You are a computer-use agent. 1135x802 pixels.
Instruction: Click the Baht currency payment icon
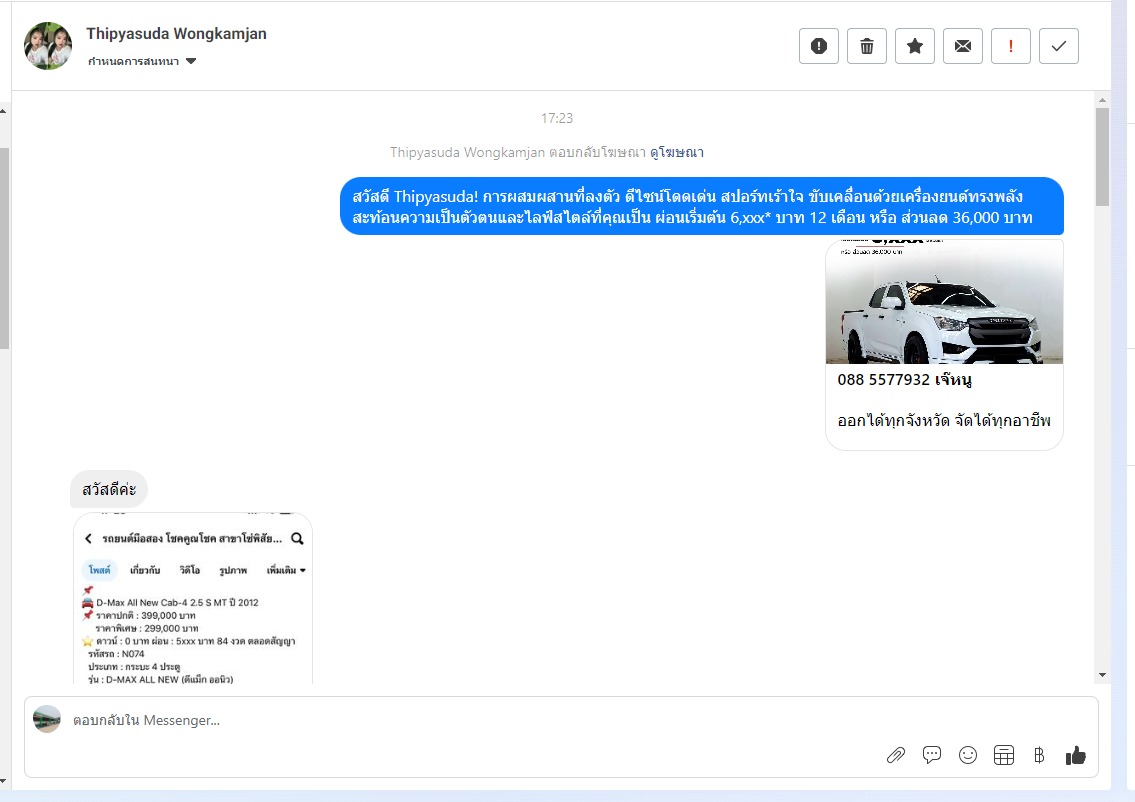(1039, 756)
